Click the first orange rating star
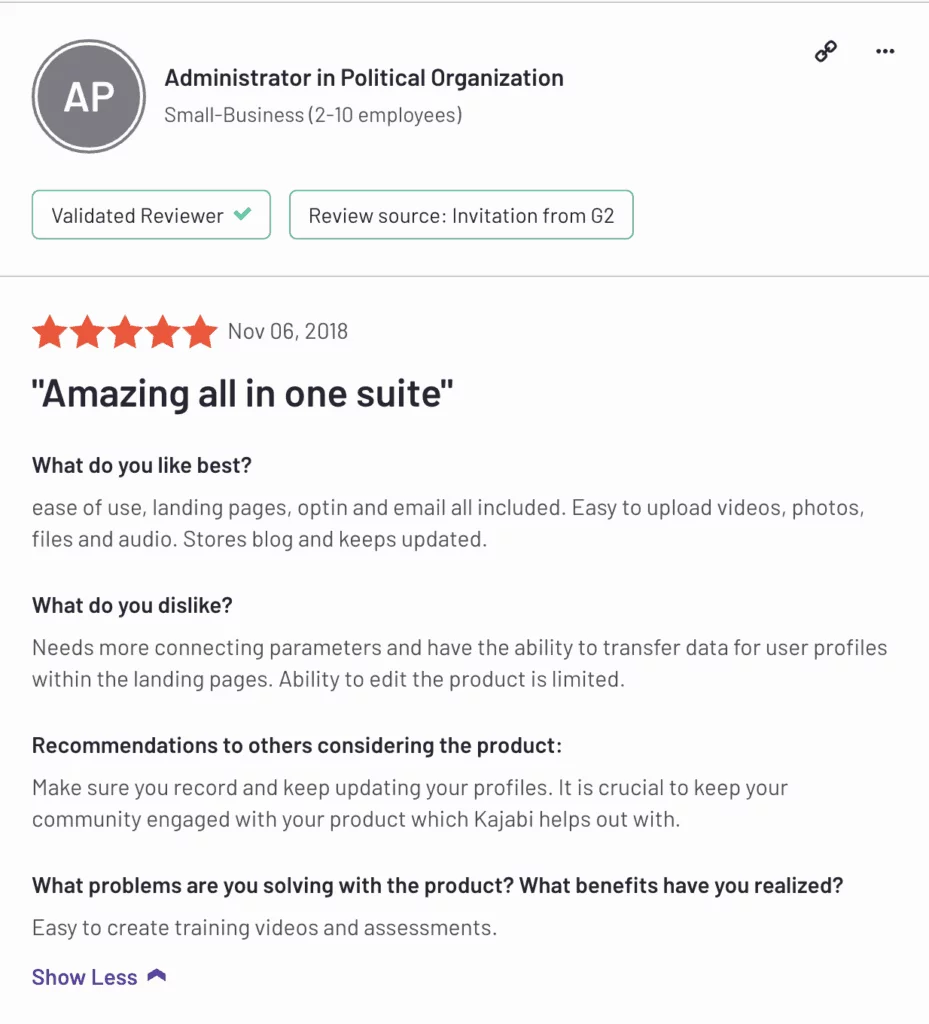The image size is (929, 1024). pos(50,331)
